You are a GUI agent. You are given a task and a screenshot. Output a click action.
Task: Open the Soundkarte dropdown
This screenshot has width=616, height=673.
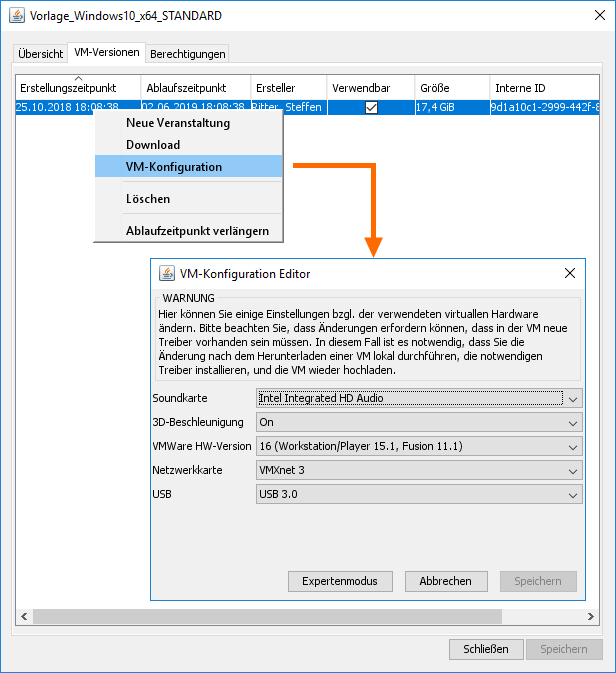(419, 398)
